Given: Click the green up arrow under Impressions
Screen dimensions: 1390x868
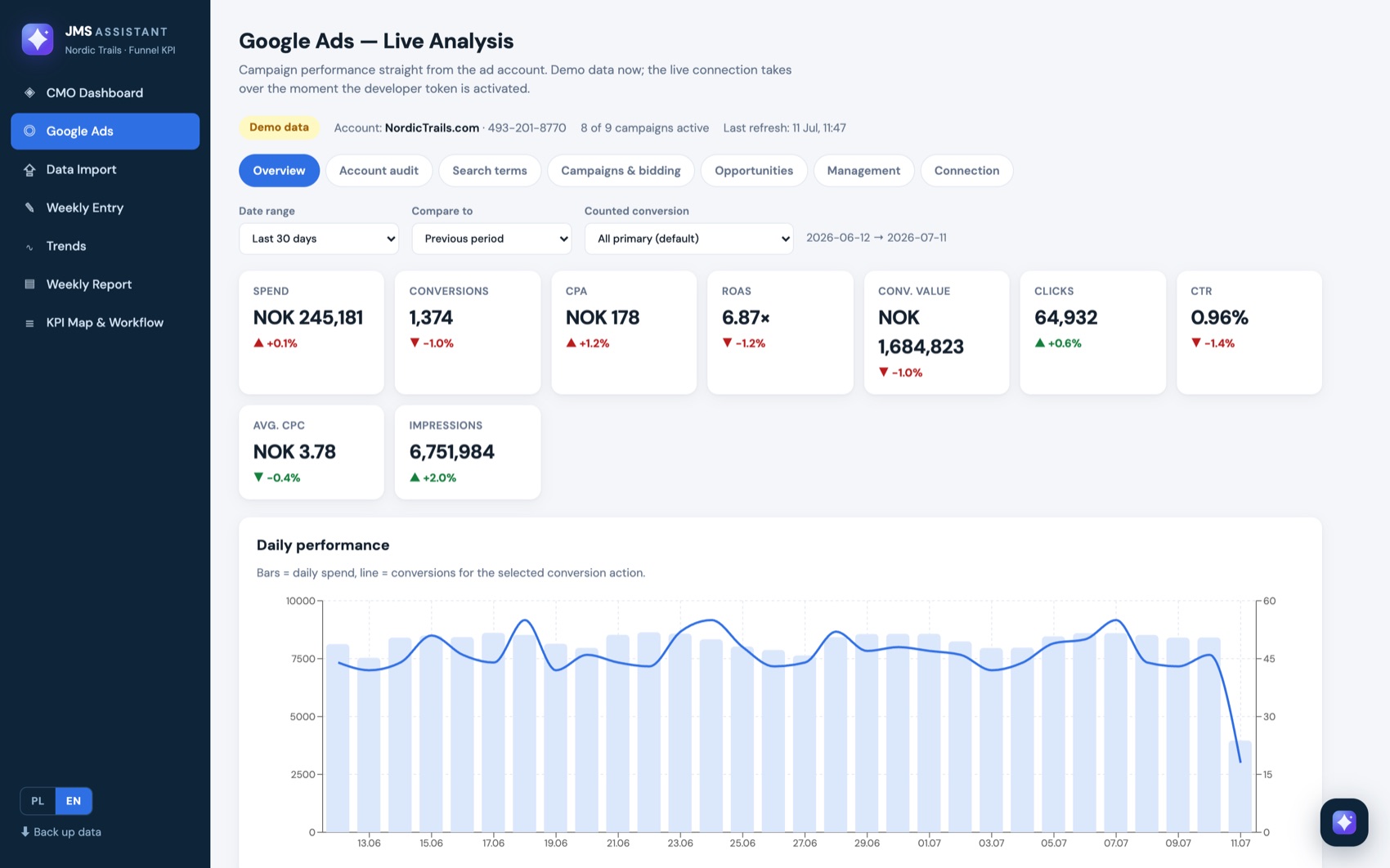Looking at the screenshot, I should pos(415,477).
